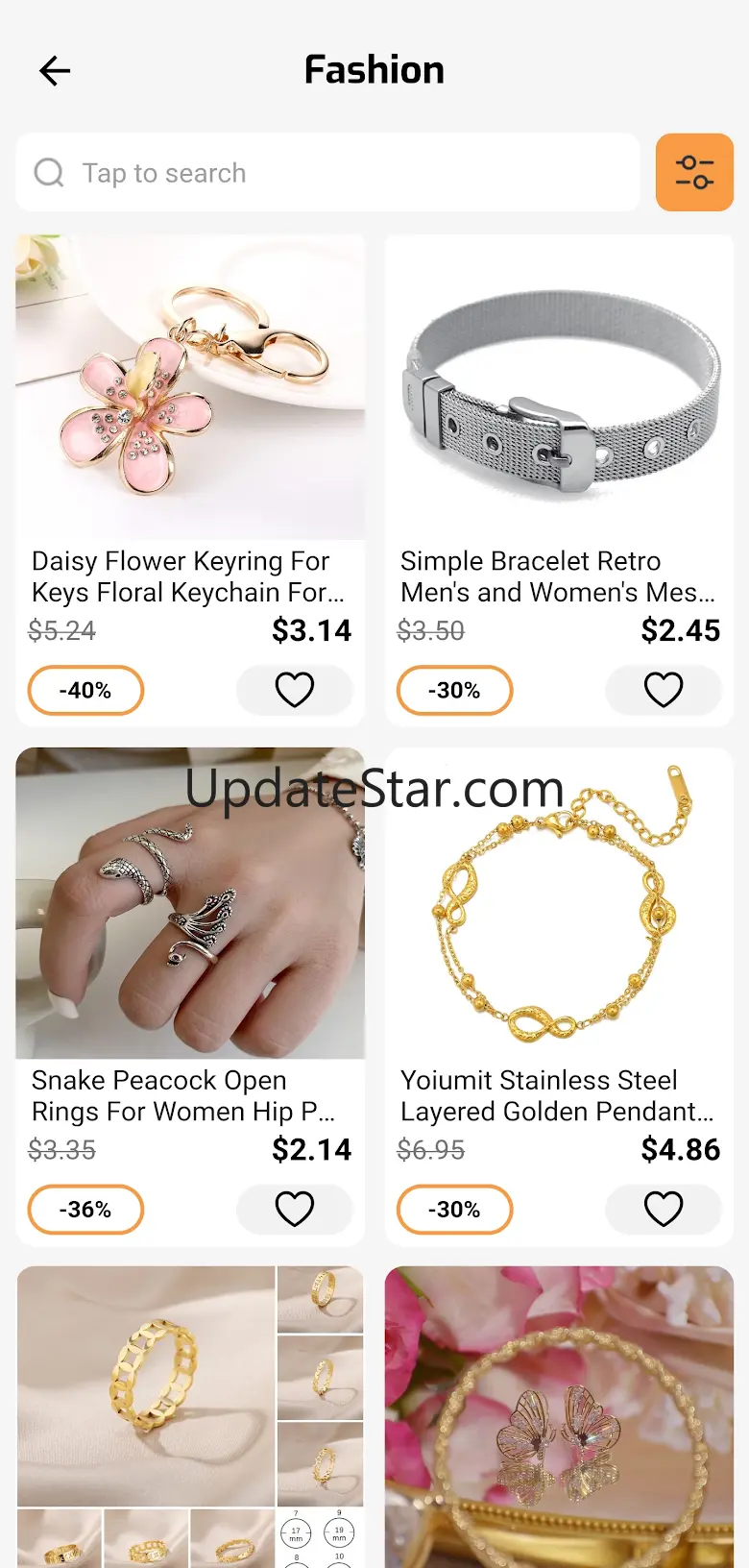Screen dimensions: 749x1568
Task: Click the Yoiumit Stainless Steel title
Action: click(x=557, y=1095)
